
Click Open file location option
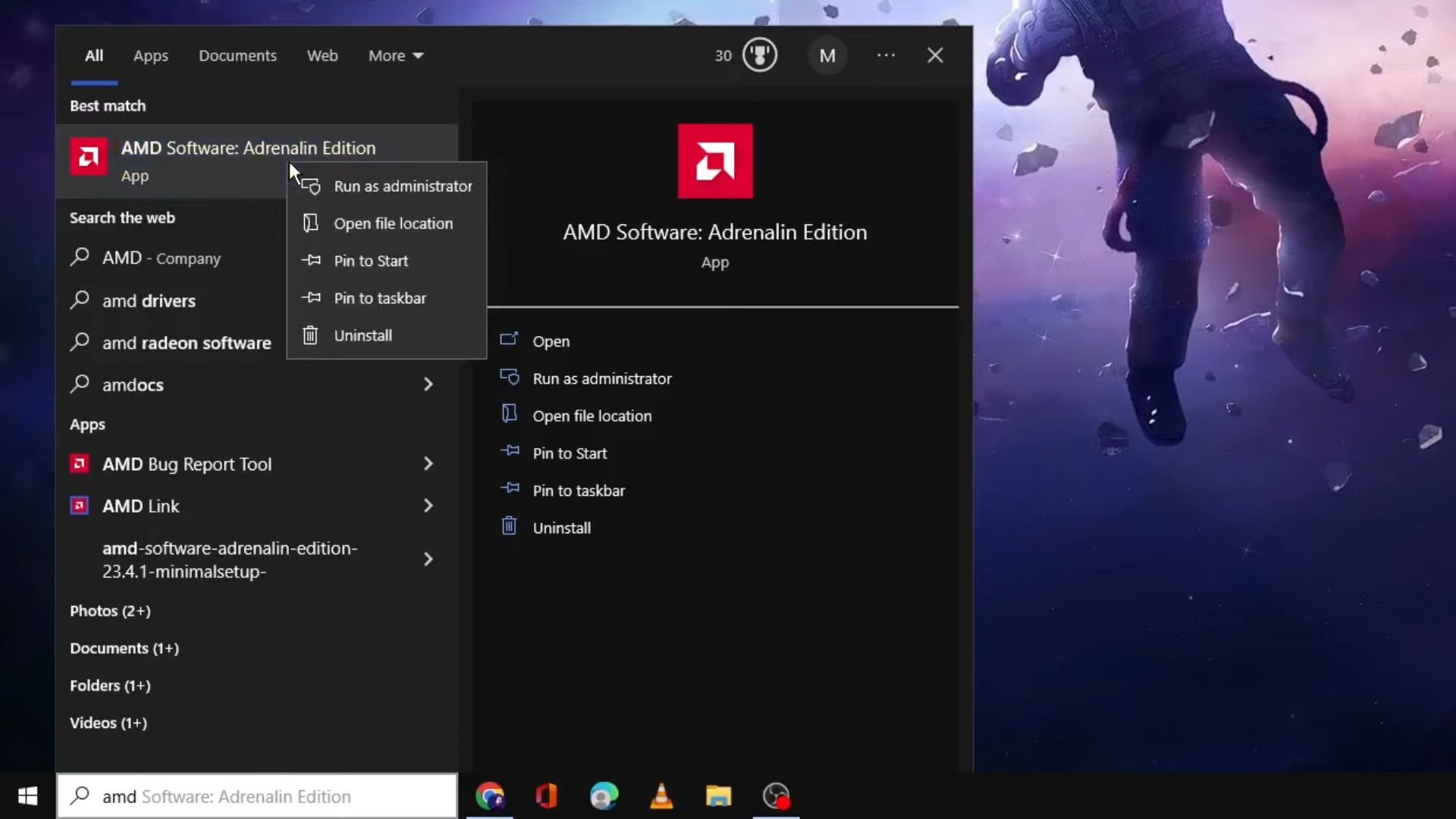click(393, 223)
